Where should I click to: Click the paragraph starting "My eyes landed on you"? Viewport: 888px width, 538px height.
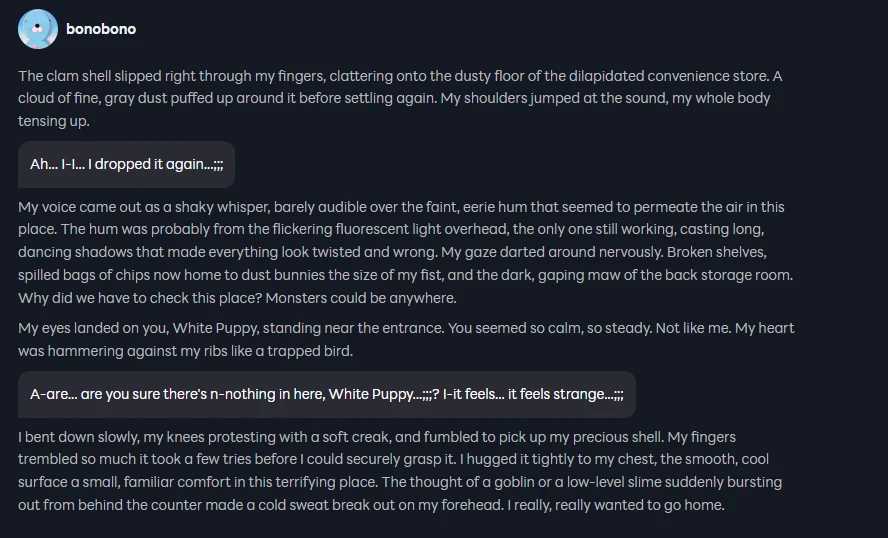click(x=400, y=339)
